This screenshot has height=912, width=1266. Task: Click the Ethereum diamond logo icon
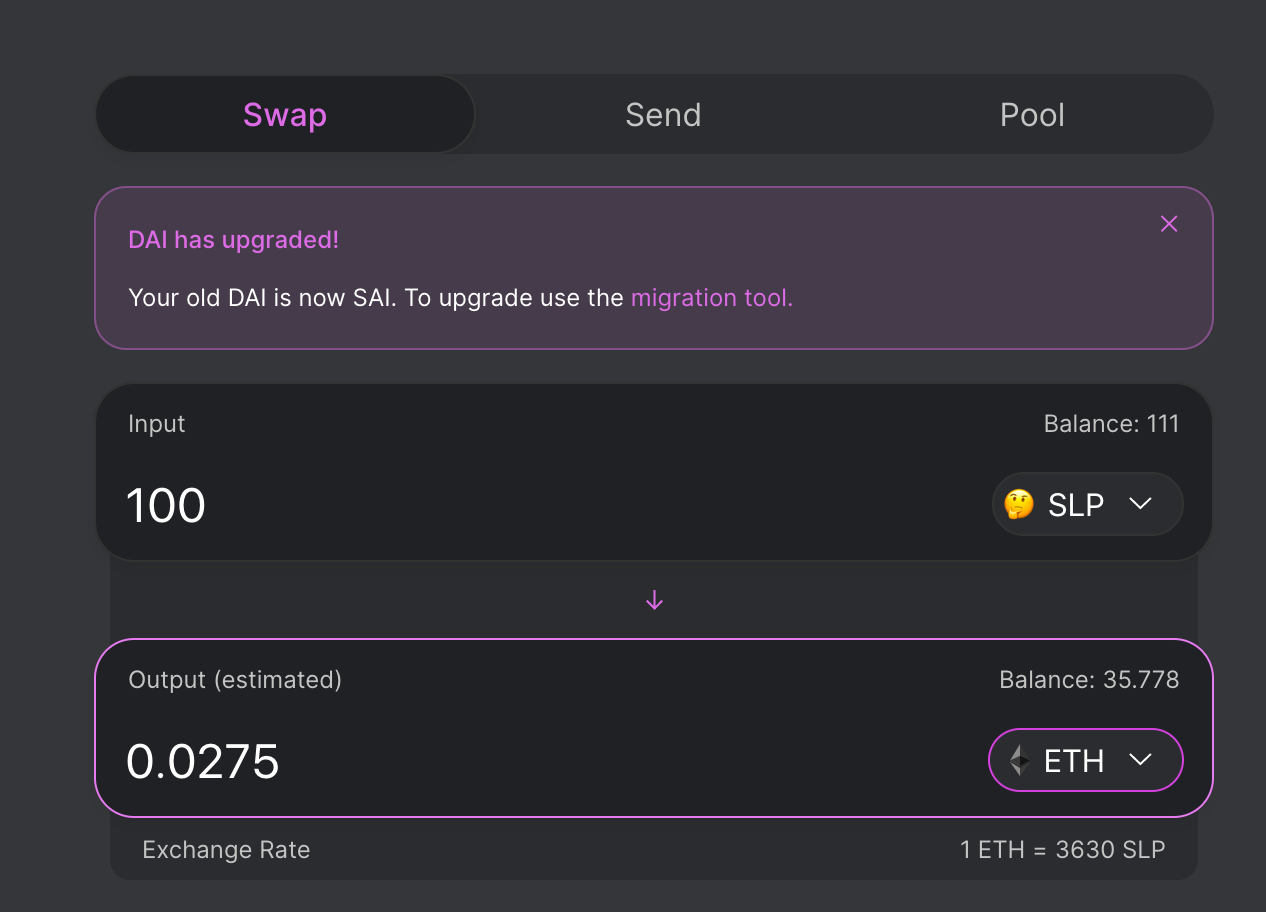[x=1019, y=761]
